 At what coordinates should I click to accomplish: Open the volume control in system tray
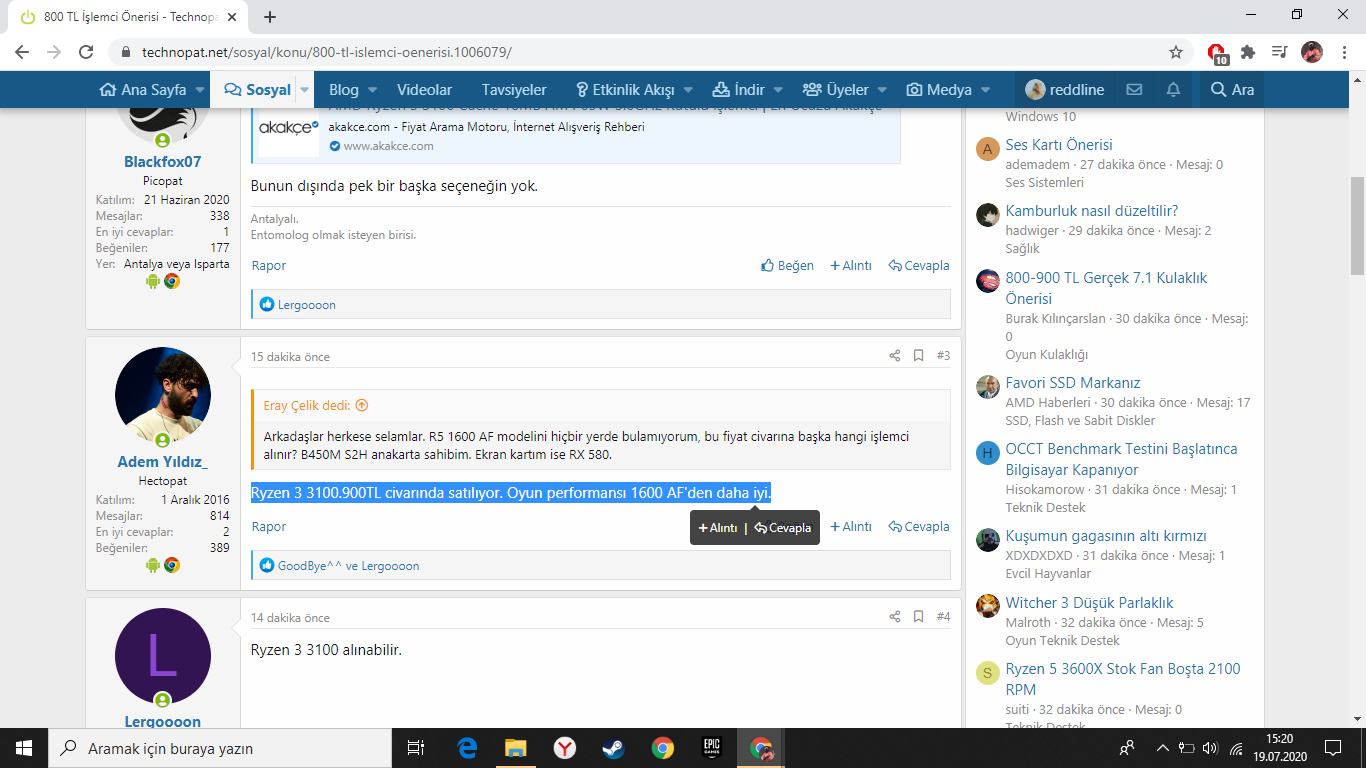coord(1211,748)
